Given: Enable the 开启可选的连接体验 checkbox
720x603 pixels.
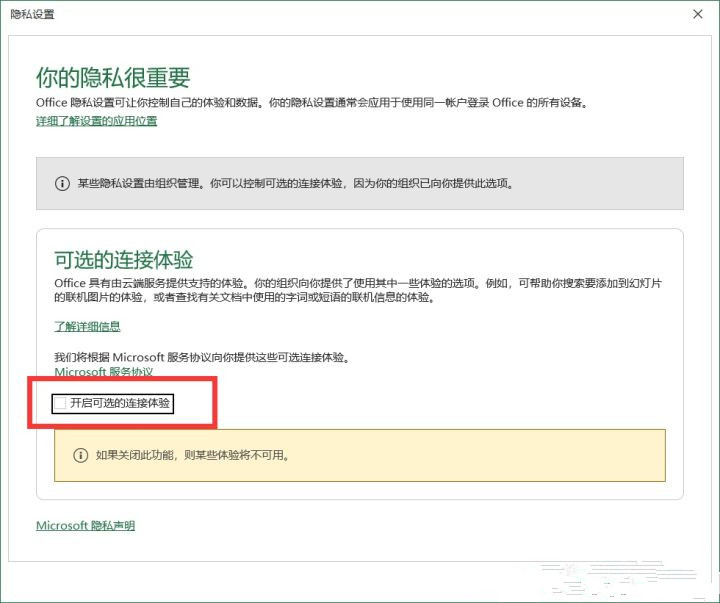Looking at the screenshot, I should (x=61, y=403).
